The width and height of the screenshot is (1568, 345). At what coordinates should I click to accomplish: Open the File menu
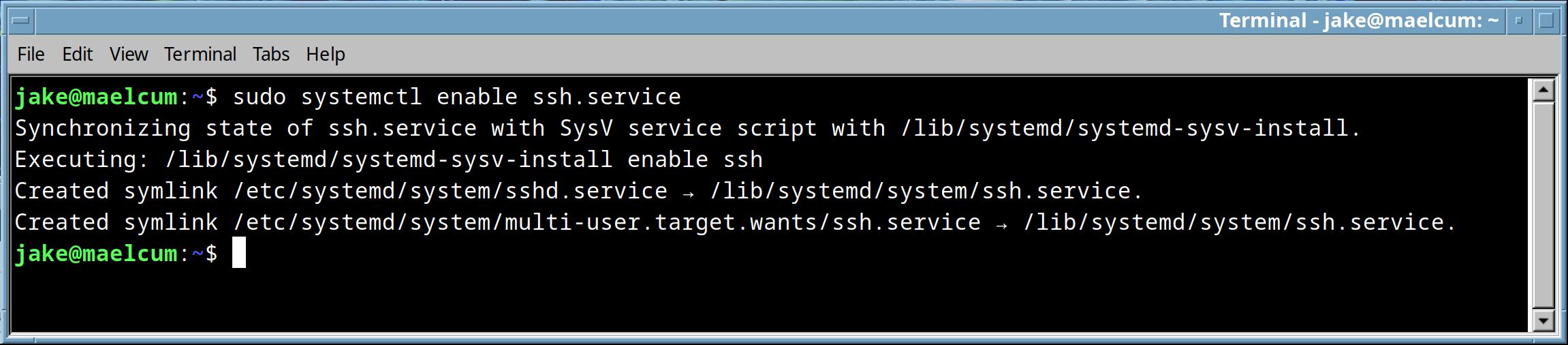point(31,54)
